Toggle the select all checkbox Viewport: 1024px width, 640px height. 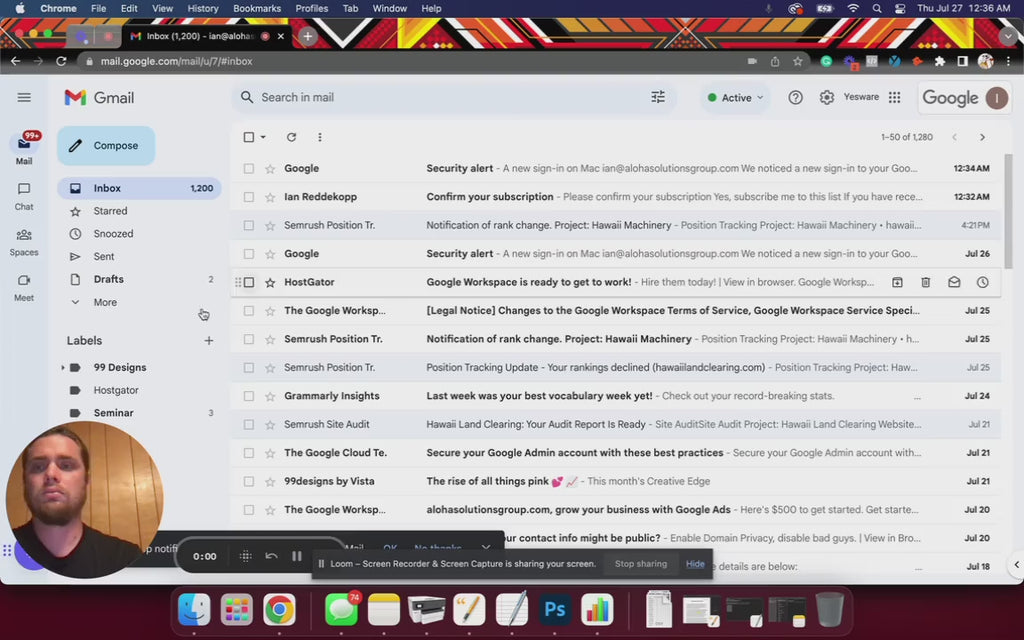249,137
